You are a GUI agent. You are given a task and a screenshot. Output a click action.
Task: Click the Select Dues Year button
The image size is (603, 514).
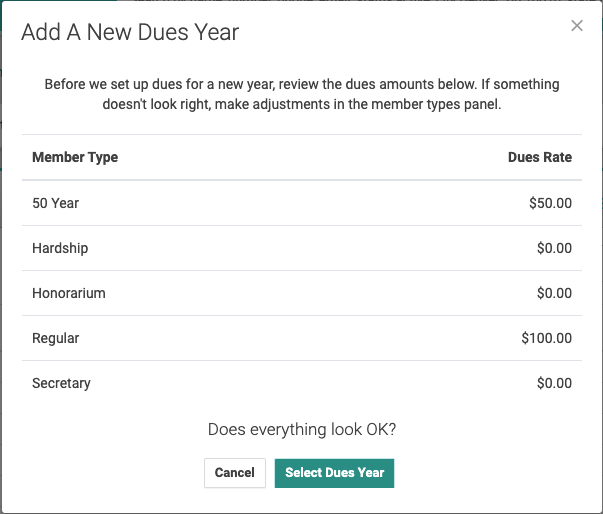334,473
